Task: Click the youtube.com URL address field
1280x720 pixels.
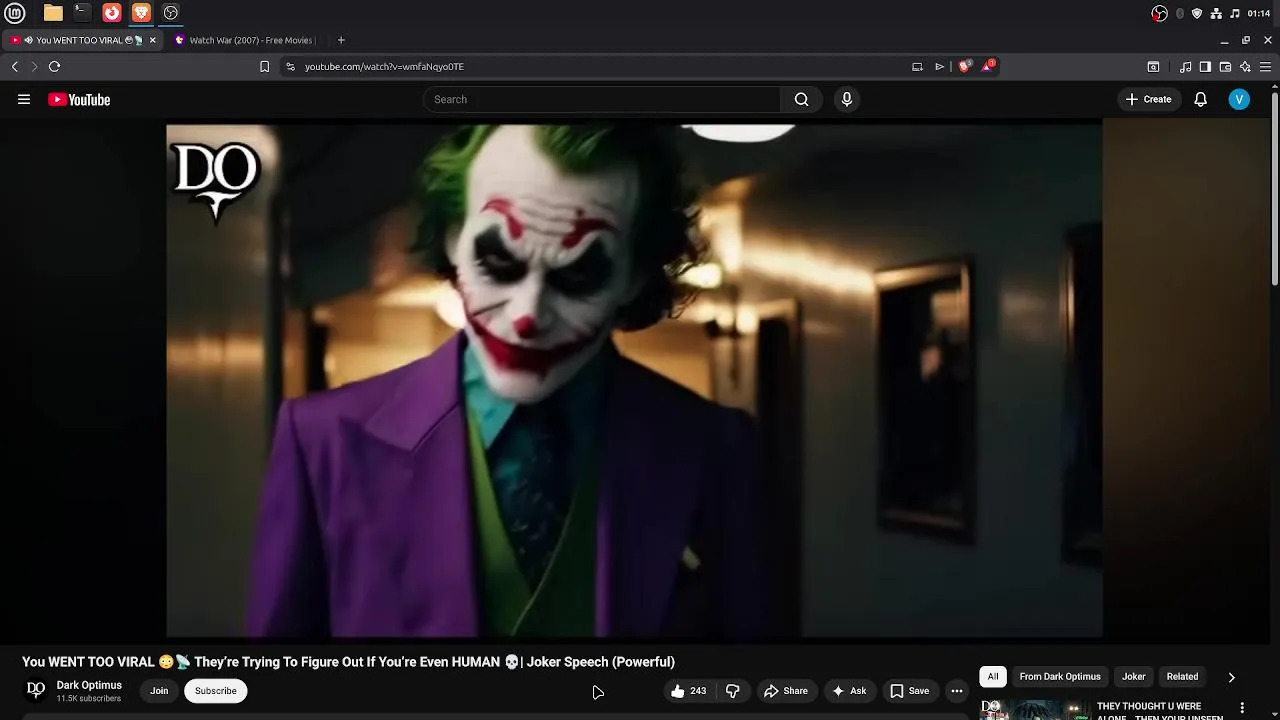Action: pyautogui.click(x=600, y=66)
